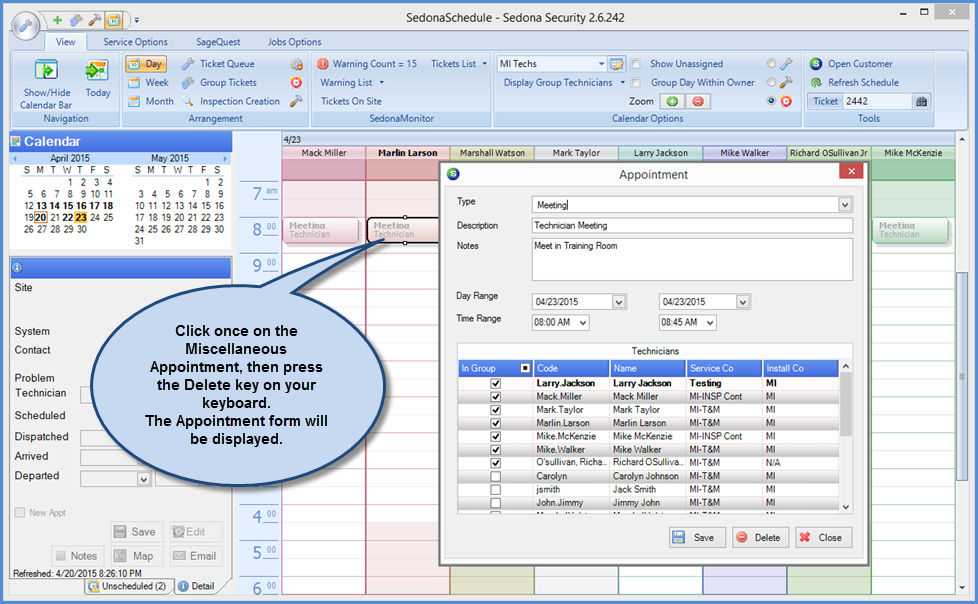Select the first wrench radio option

(772, 64)
